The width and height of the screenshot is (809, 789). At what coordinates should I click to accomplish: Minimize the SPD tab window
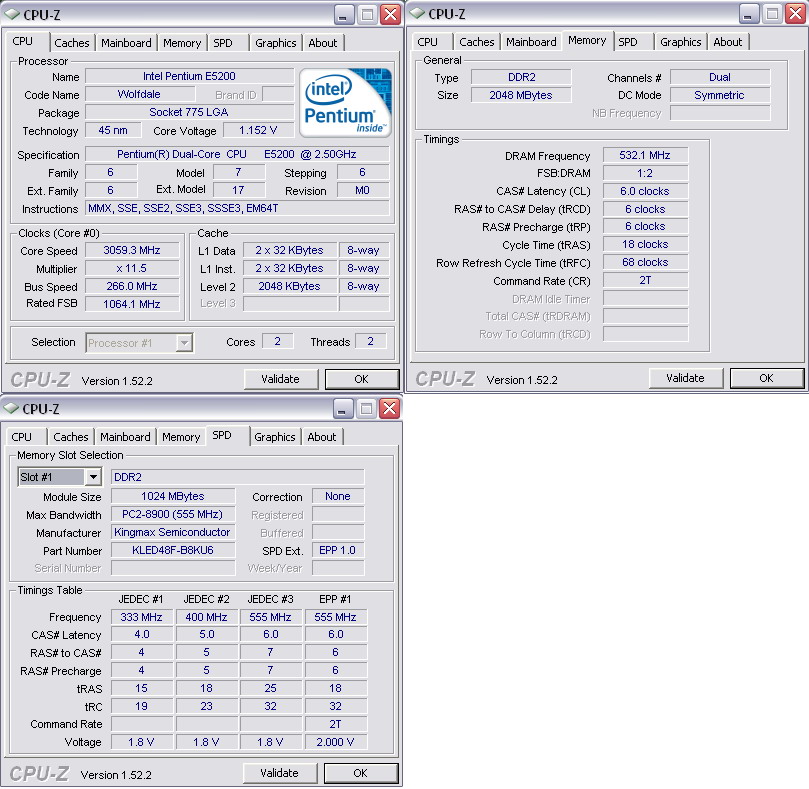343,409
